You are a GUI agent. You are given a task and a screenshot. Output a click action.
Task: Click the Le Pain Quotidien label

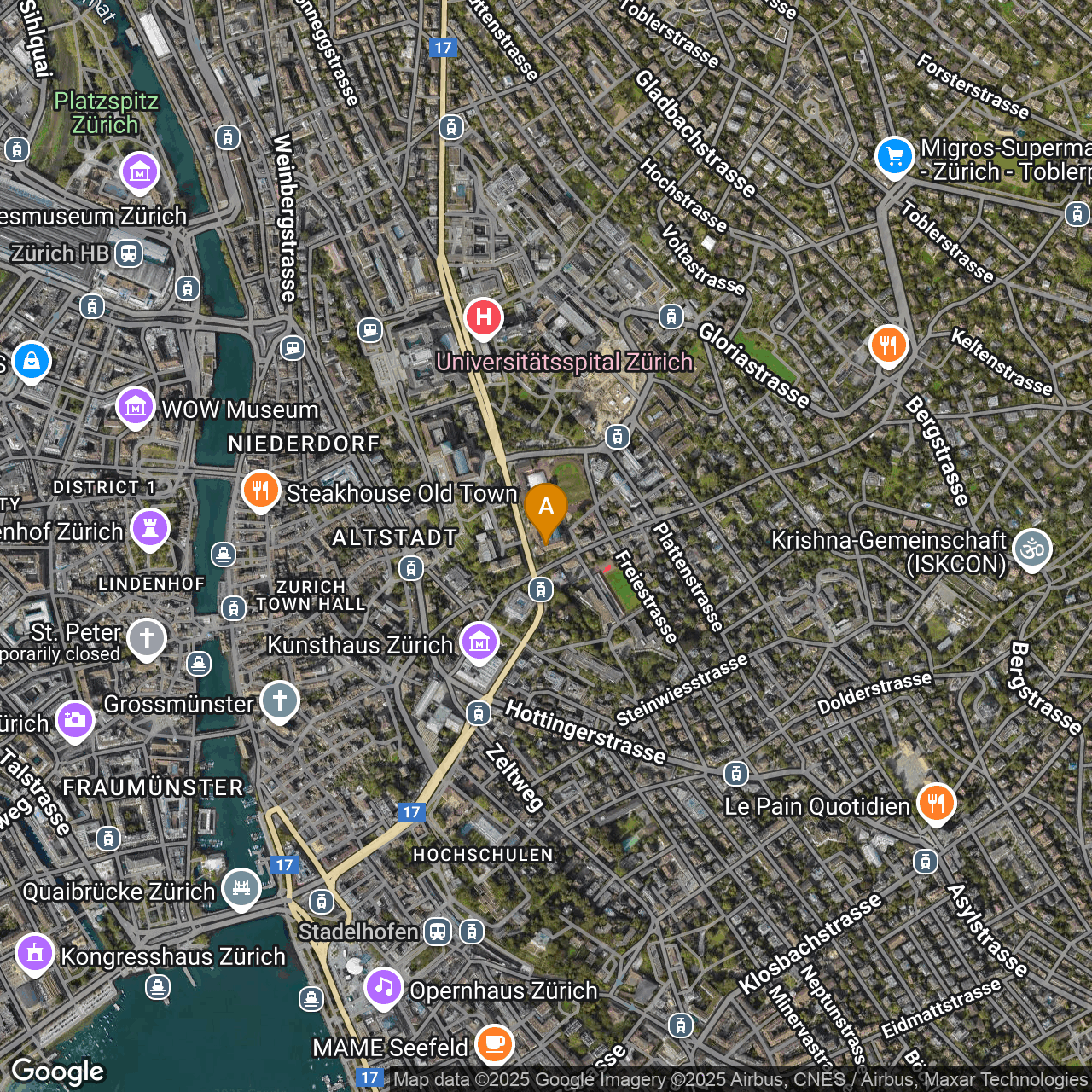tap(816, 806)
